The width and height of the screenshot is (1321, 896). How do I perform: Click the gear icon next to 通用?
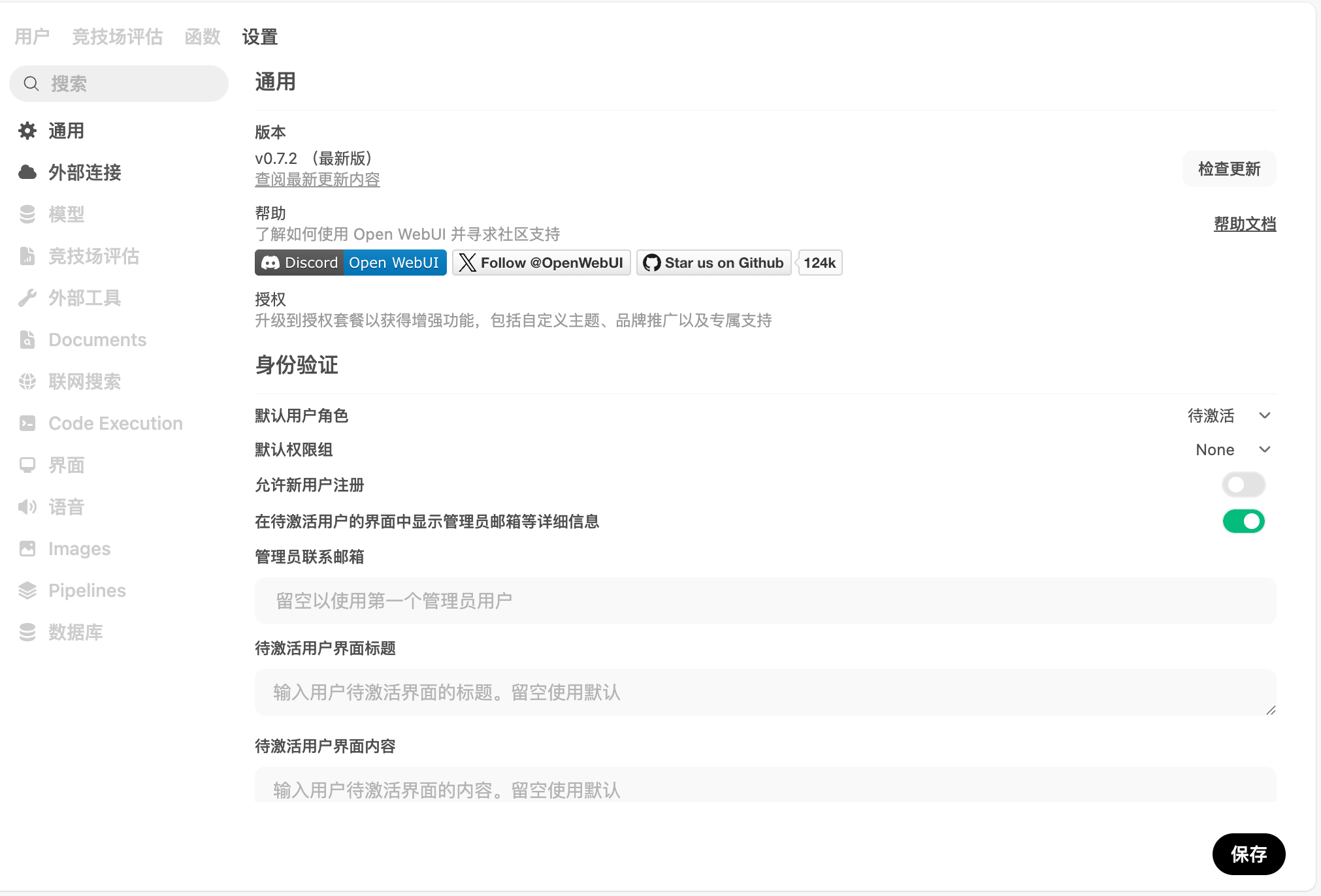pyautogui.click(x=27, y=131)
